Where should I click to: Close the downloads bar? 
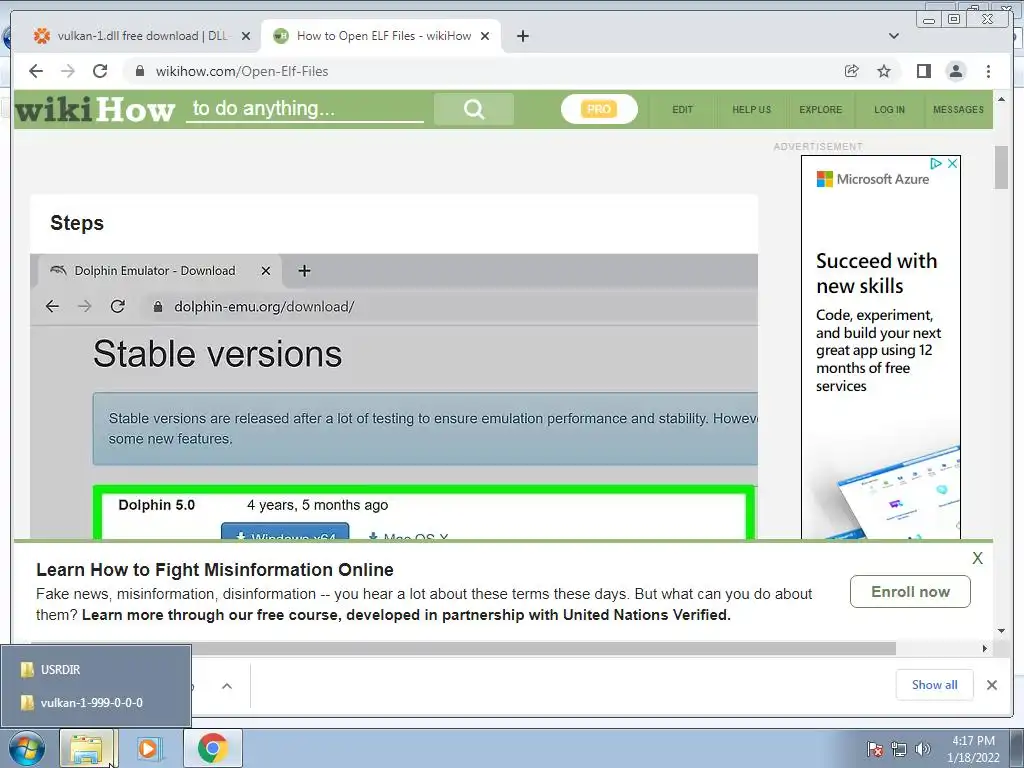[992, 684]
